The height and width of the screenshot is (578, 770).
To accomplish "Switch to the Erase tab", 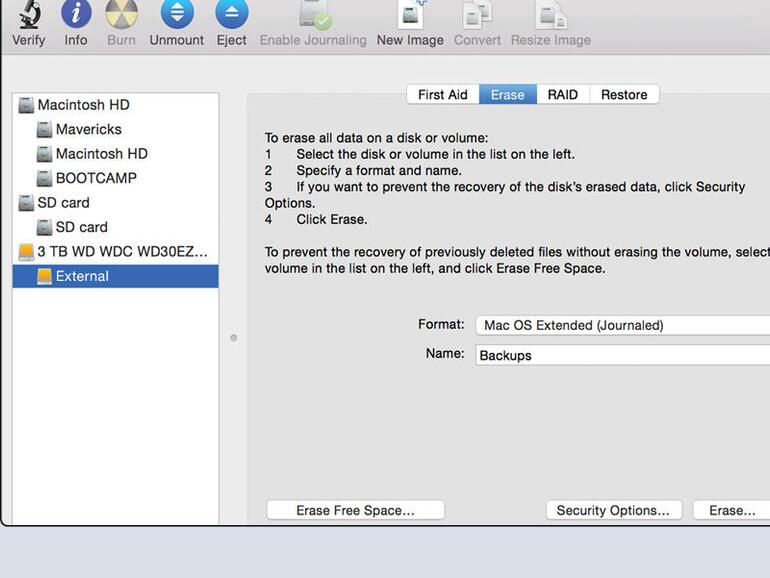I will (508, 94).
